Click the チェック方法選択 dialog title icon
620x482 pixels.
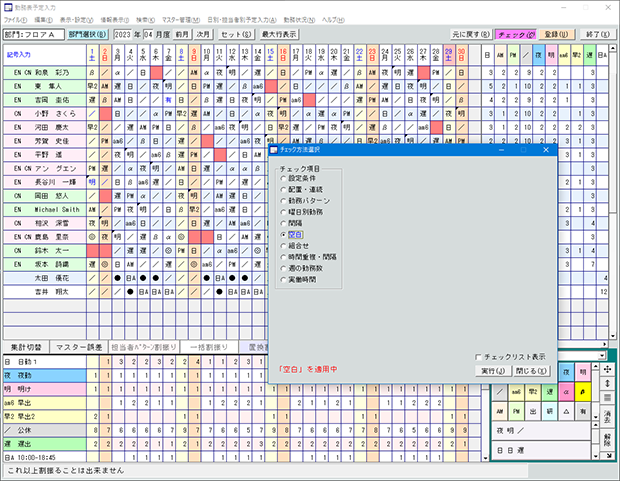(x=274, y=150)
